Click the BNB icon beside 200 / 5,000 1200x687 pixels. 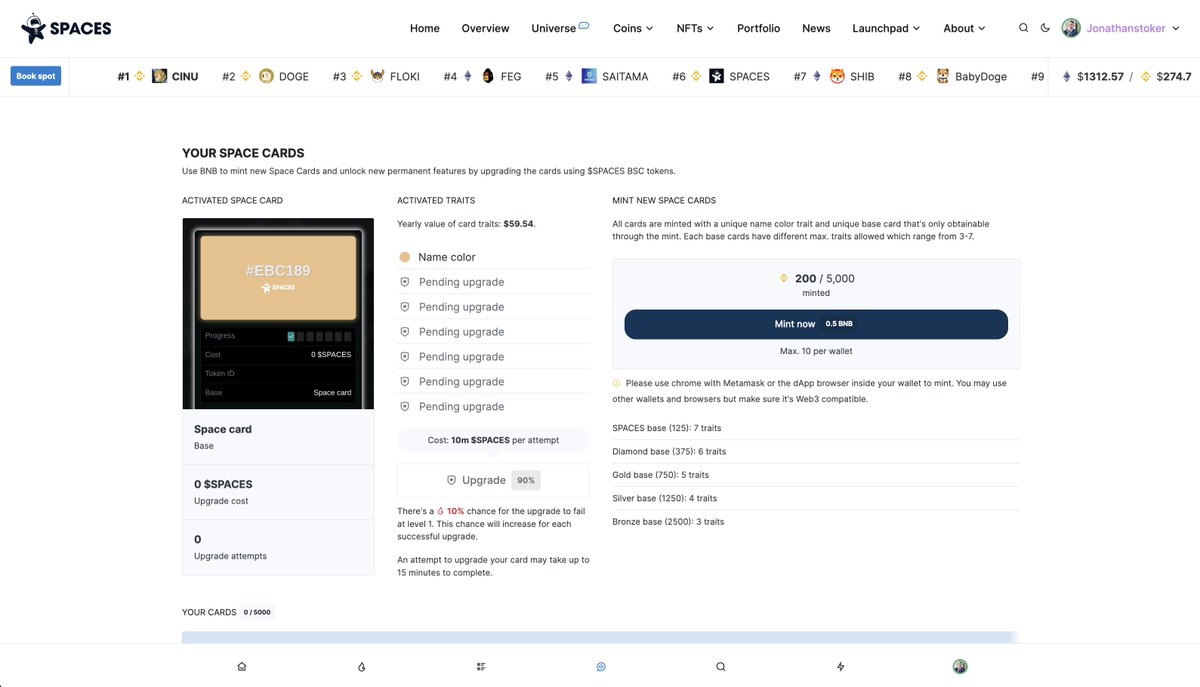pos(784,279)
